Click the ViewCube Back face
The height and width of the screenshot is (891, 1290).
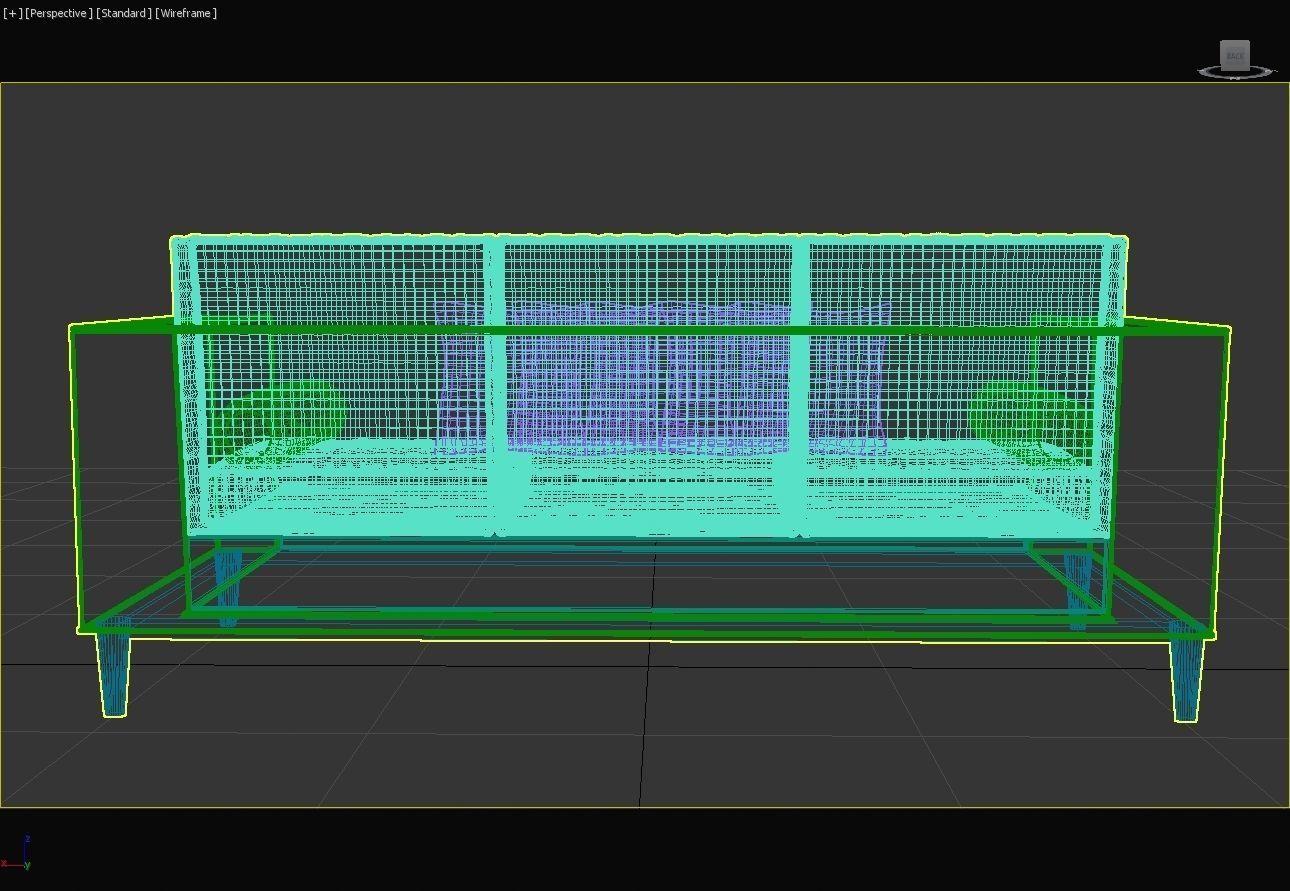[x=1235, y=55]
